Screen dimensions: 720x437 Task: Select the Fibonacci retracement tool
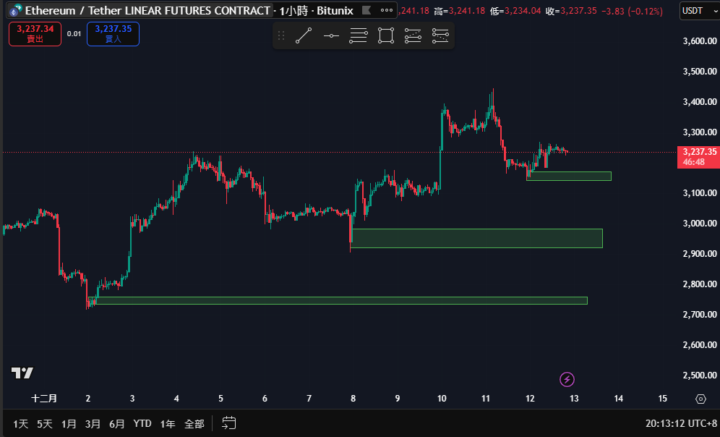[x=358, y=35]
